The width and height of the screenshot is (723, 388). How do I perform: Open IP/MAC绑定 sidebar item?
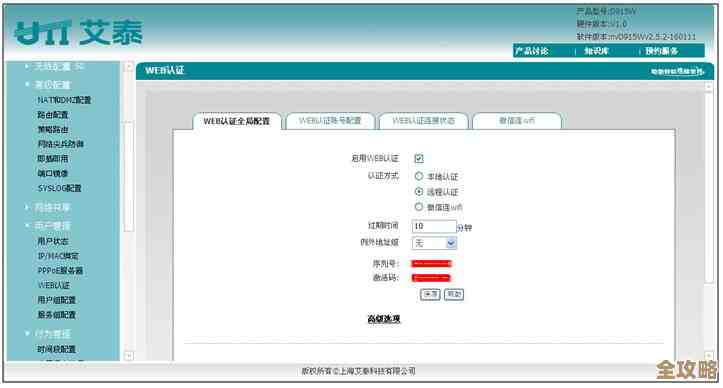pos(58,256)
